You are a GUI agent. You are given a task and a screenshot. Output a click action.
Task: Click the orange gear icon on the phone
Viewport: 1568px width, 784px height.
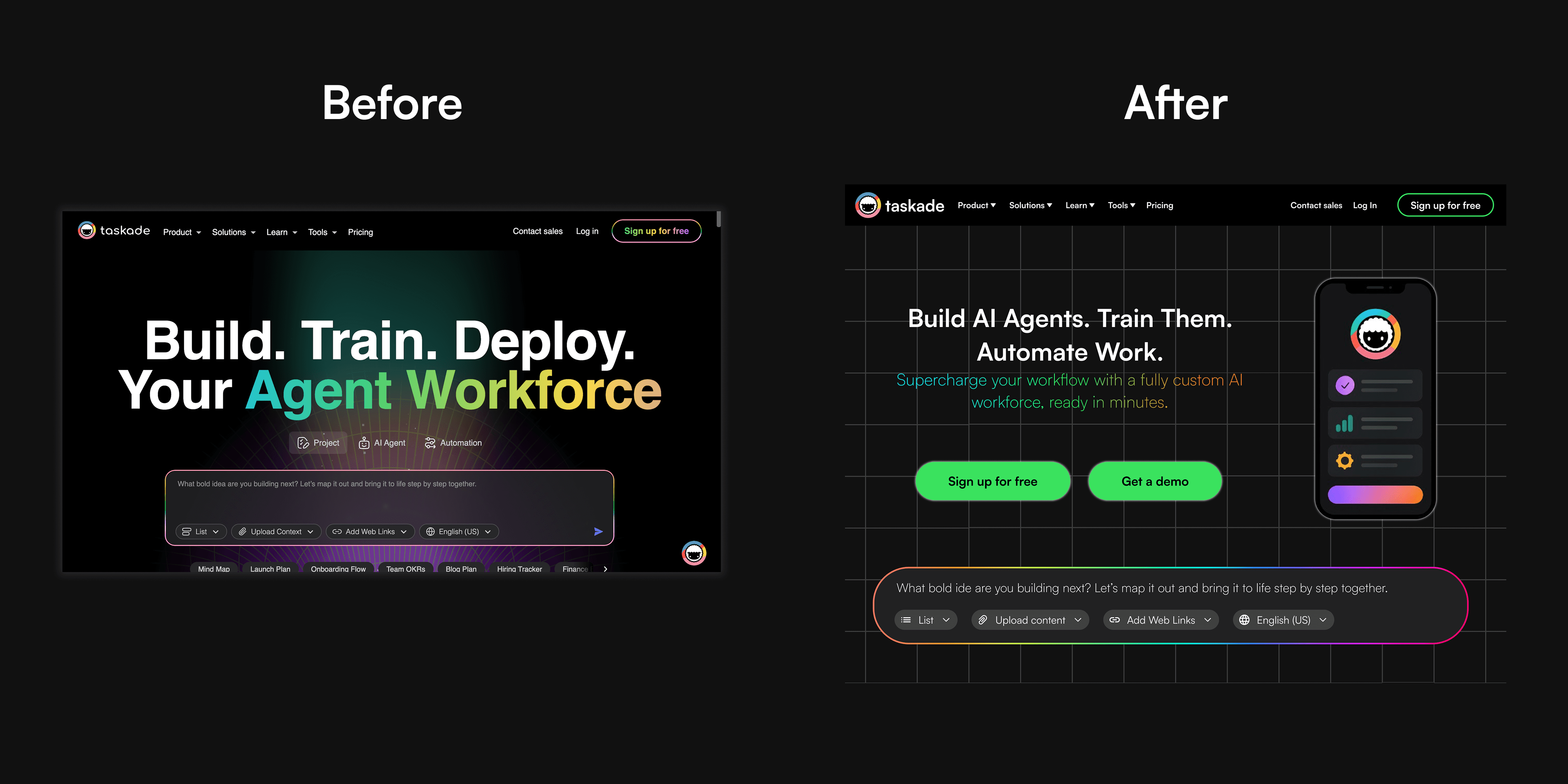pyautogui.click(x=1344, y=461)
